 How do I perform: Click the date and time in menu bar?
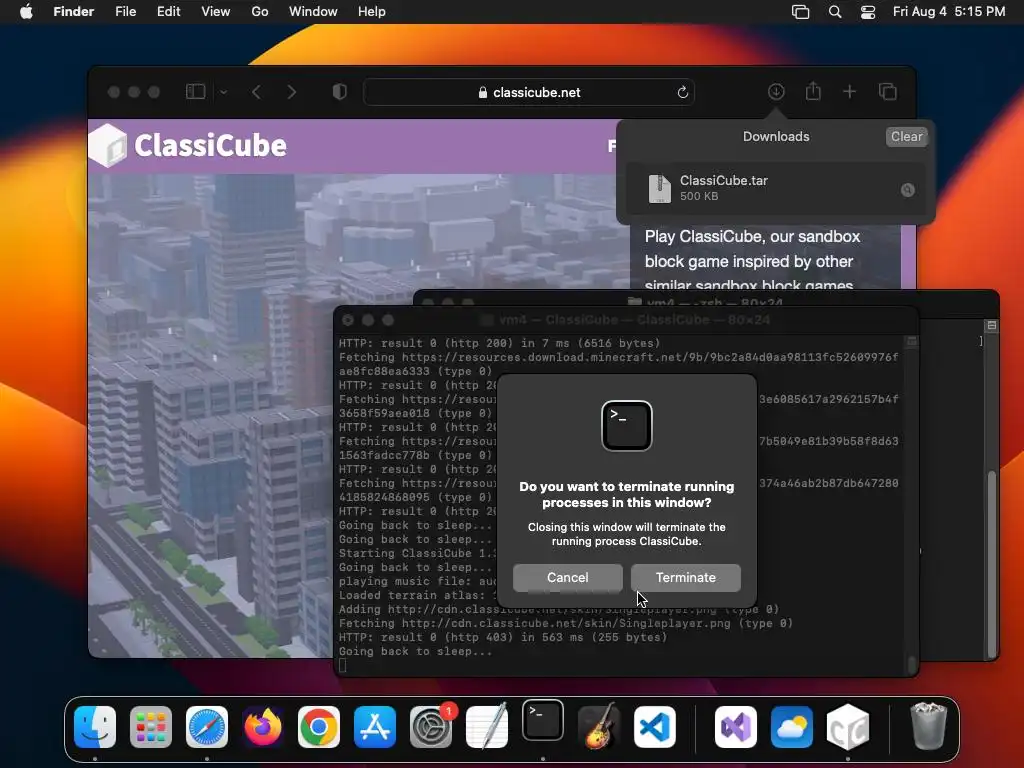point(949,12)
